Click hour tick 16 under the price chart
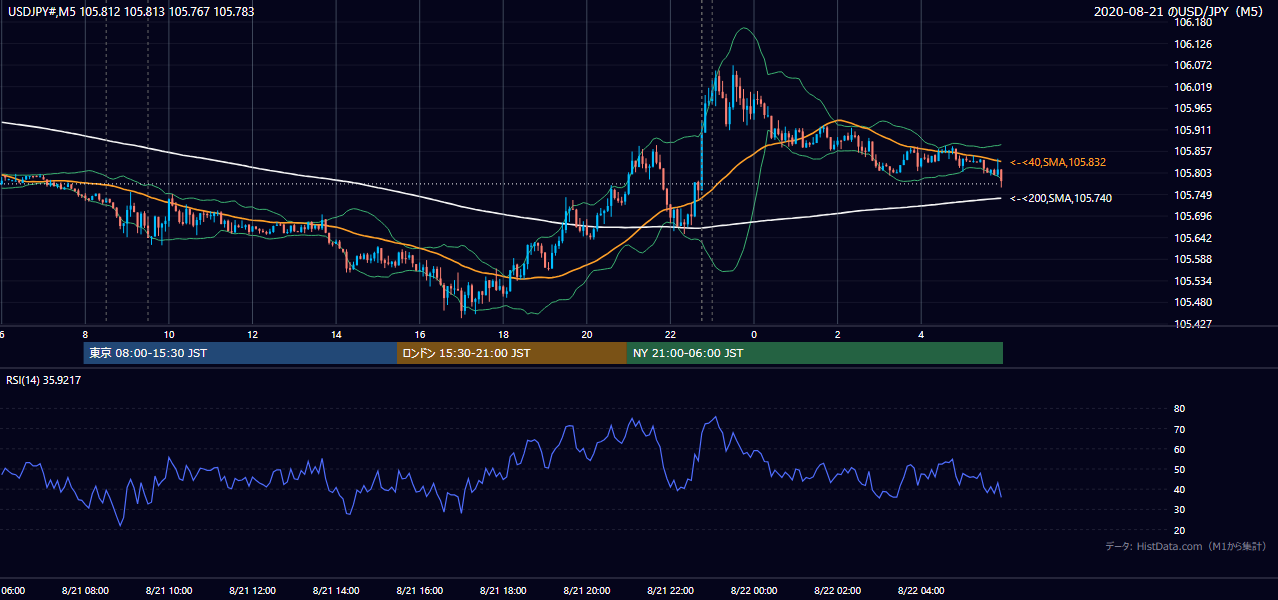 pos(420,334)
